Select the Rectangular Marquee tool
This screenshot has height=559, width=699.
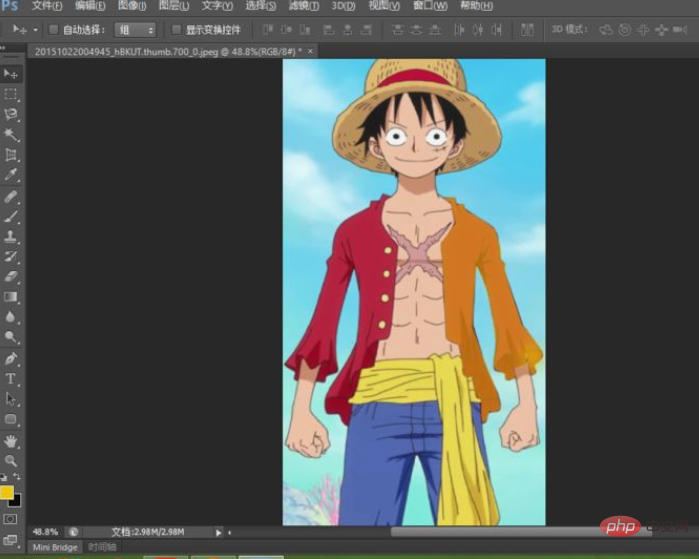10,94
